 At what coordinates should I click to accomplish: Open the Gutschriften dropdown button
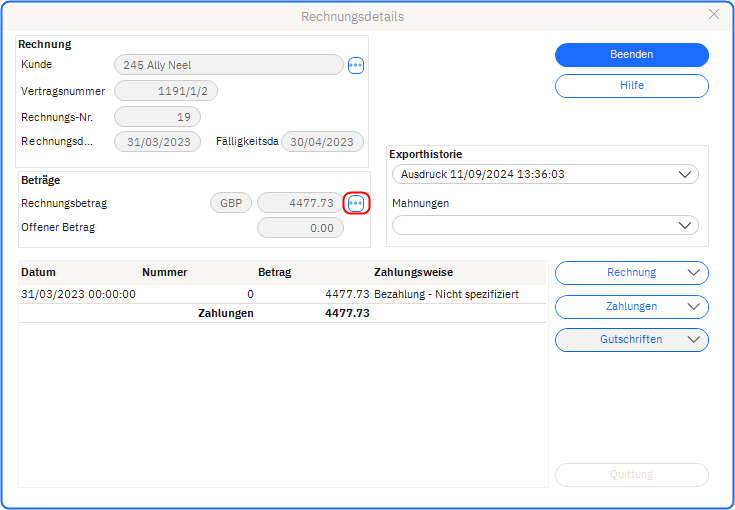[631, 340]
